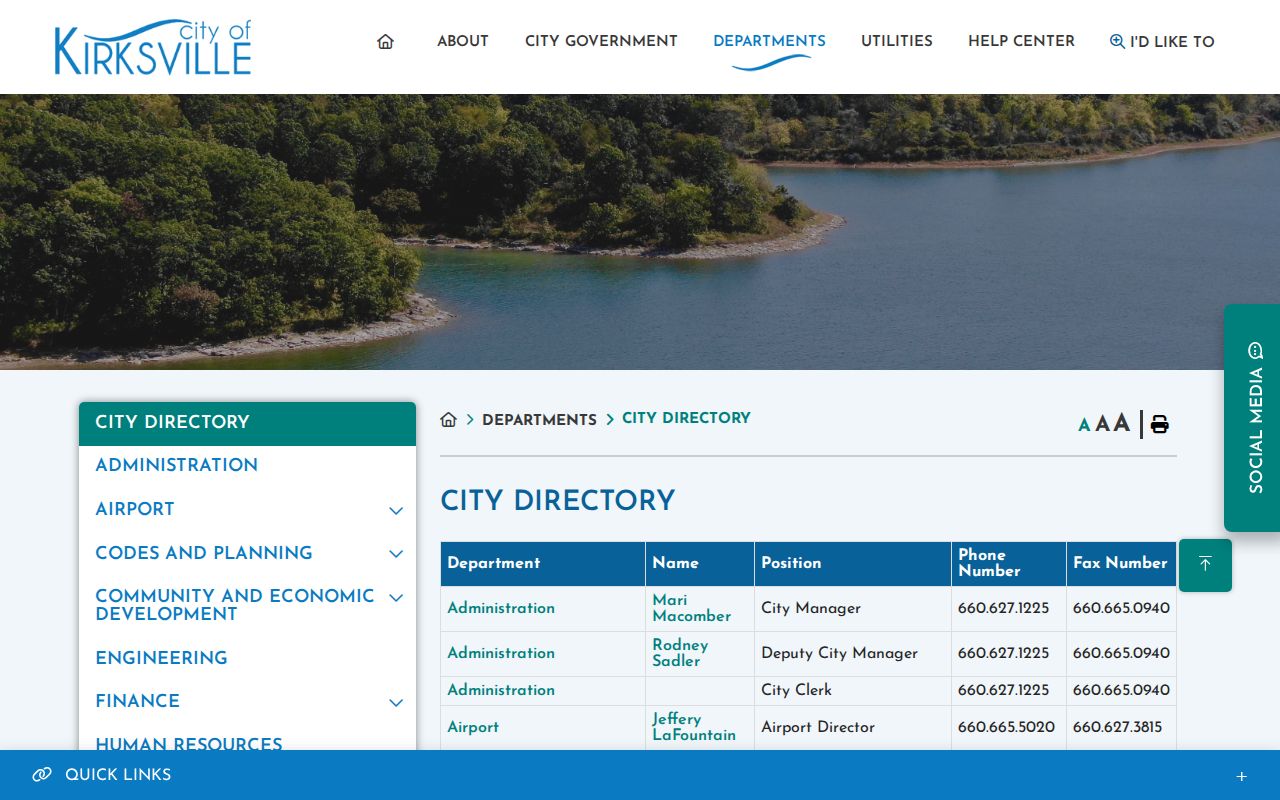Expand the Finance sidebar submenu chevron
The width and height of the screenshot is (1280, 800).
pyautogui.click(x=396, y=703)
